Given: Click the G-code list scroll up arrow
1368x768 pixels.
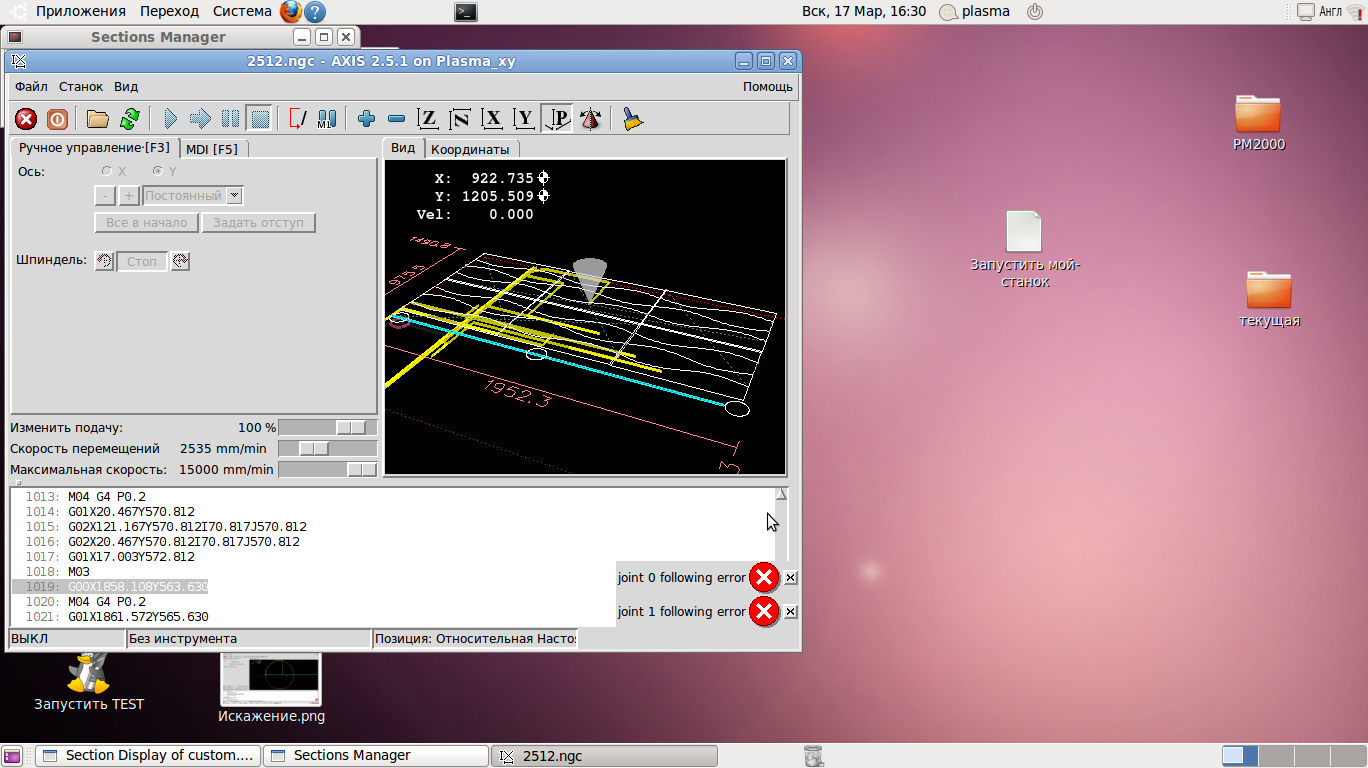Looking at the screenshot, I should [x=781, y=494].
